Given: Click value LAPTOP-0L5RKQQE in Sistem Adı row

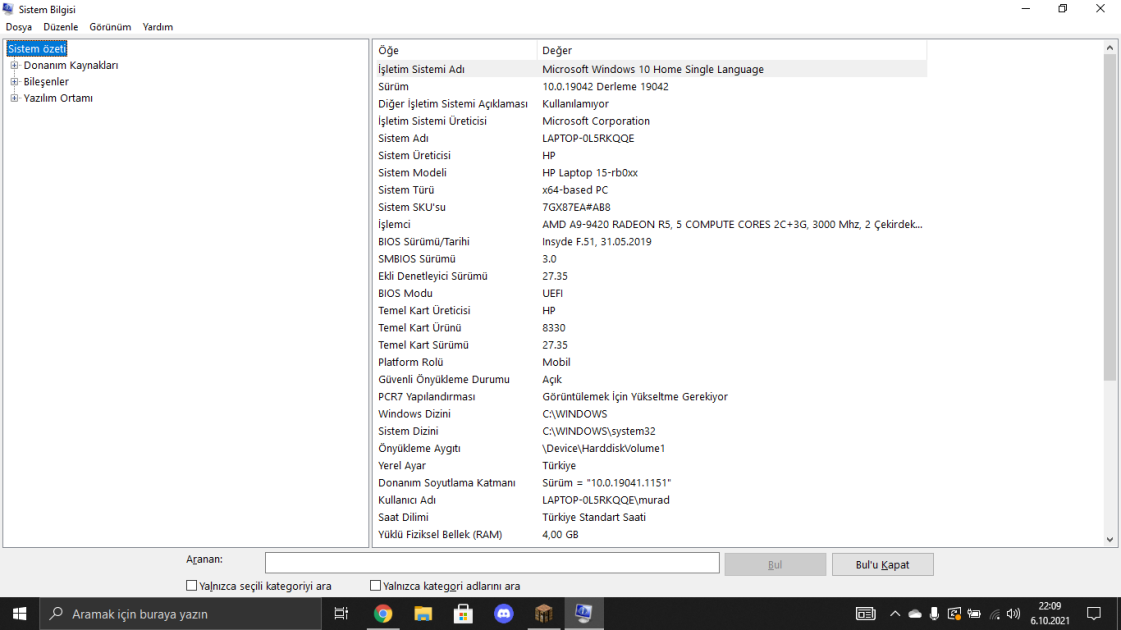Looking at the screenshot, I should (x=588, y=138).
